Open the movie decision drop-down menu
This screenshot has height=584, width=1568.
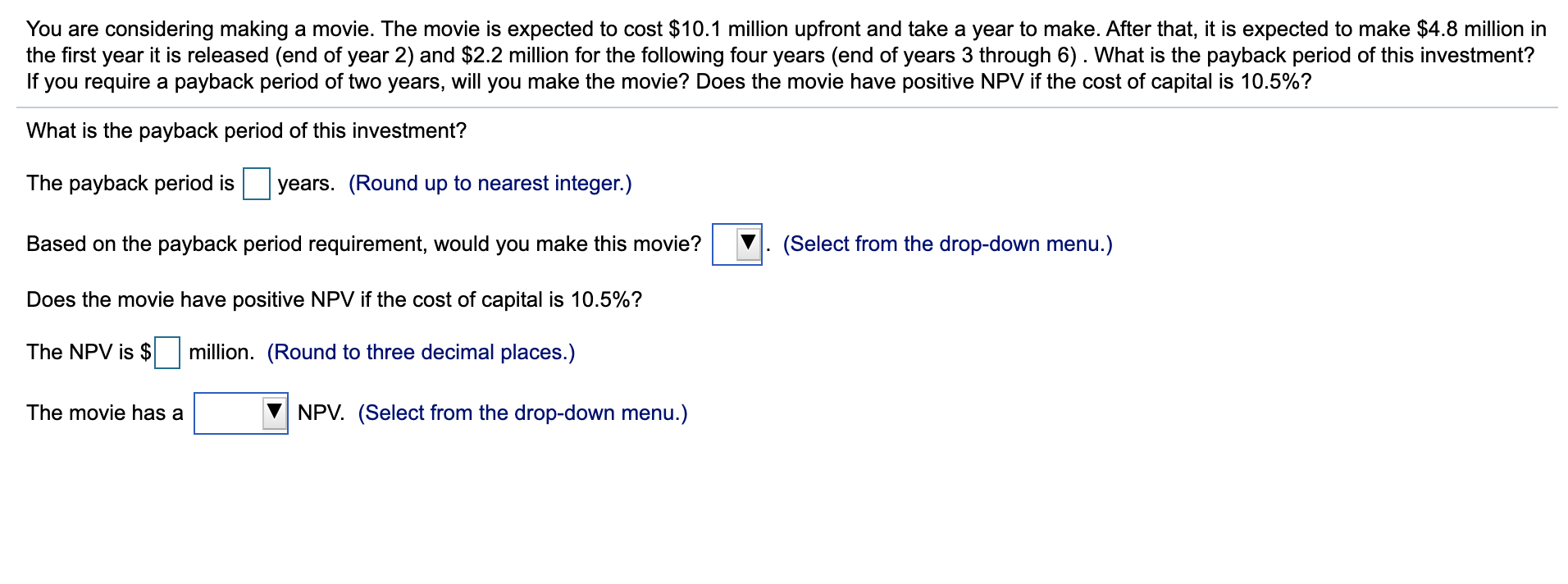(x=736, y=244)
